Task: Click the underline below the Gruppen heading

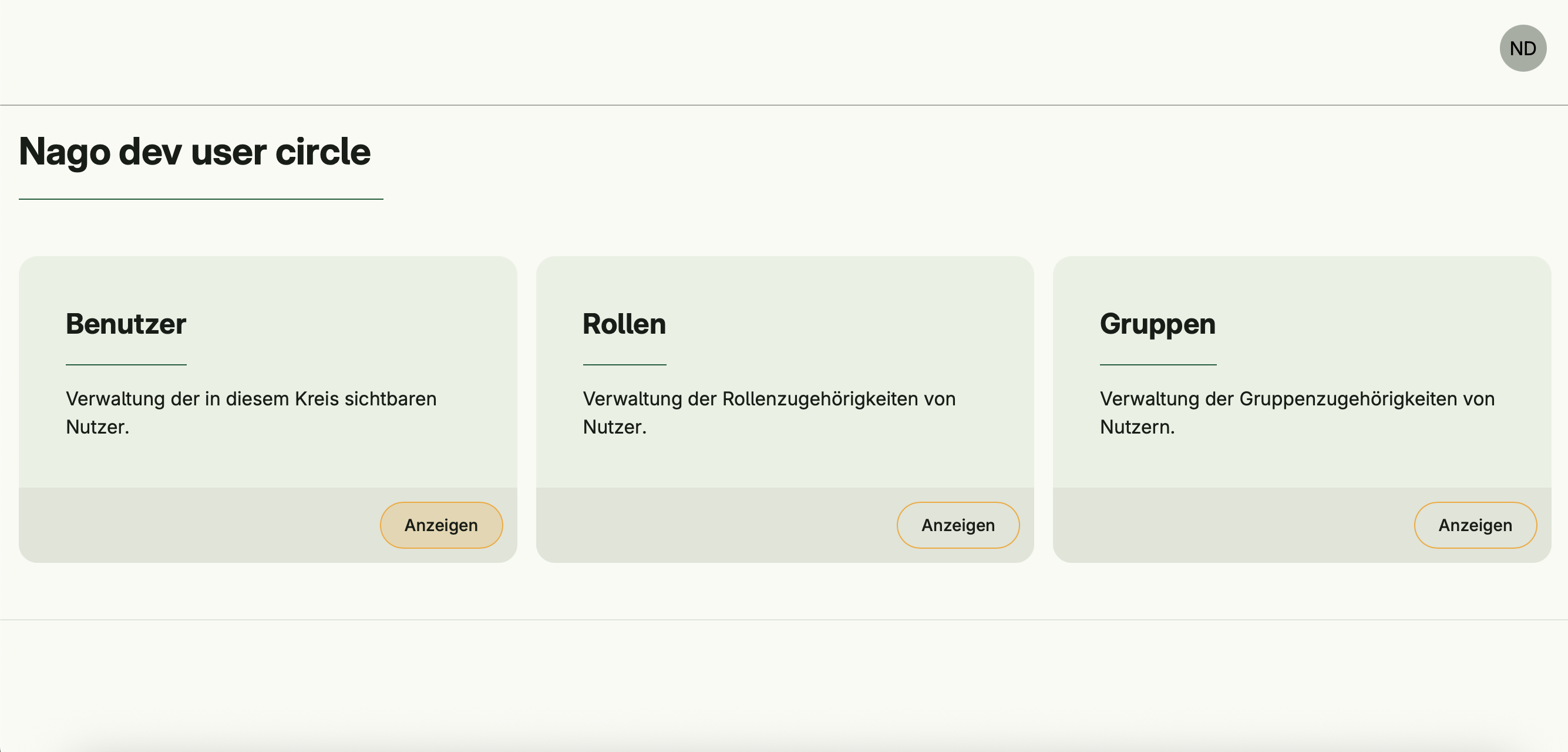Action: 1158,365
